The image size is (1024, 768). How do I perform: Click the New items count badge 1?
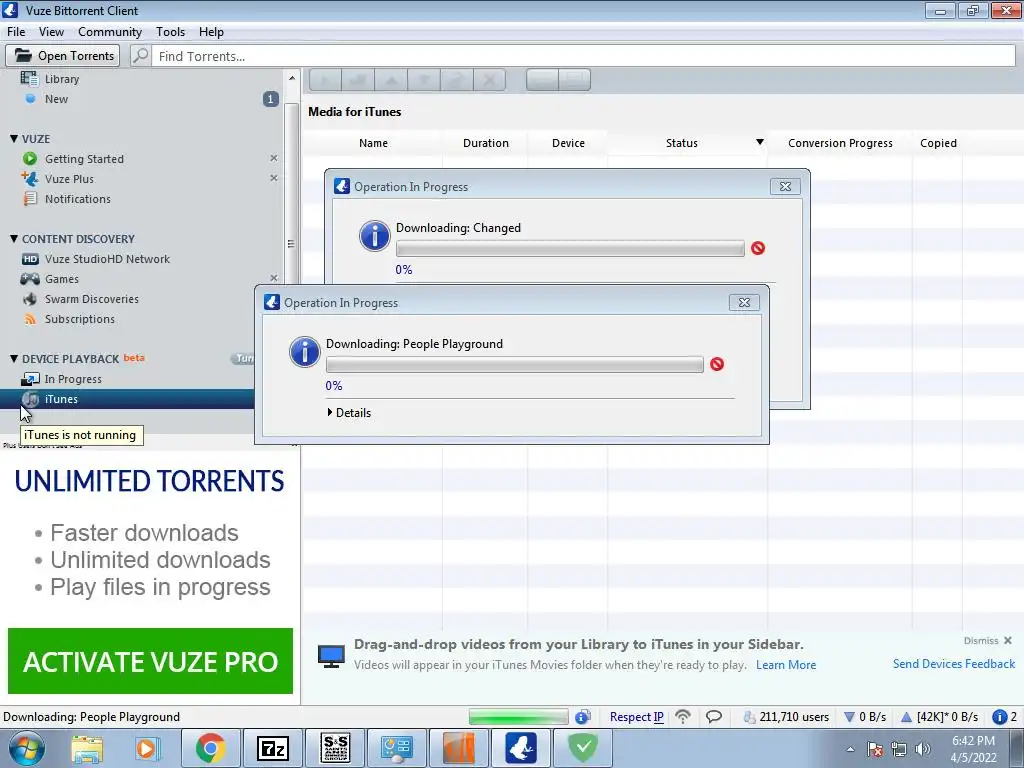pos(270,99)
